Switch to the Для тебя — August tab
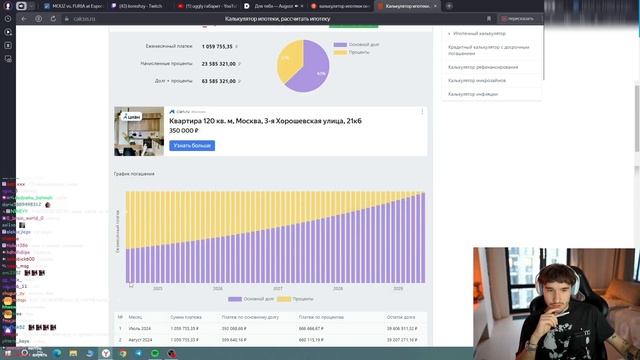640x360 pixels. click(274, 6)
